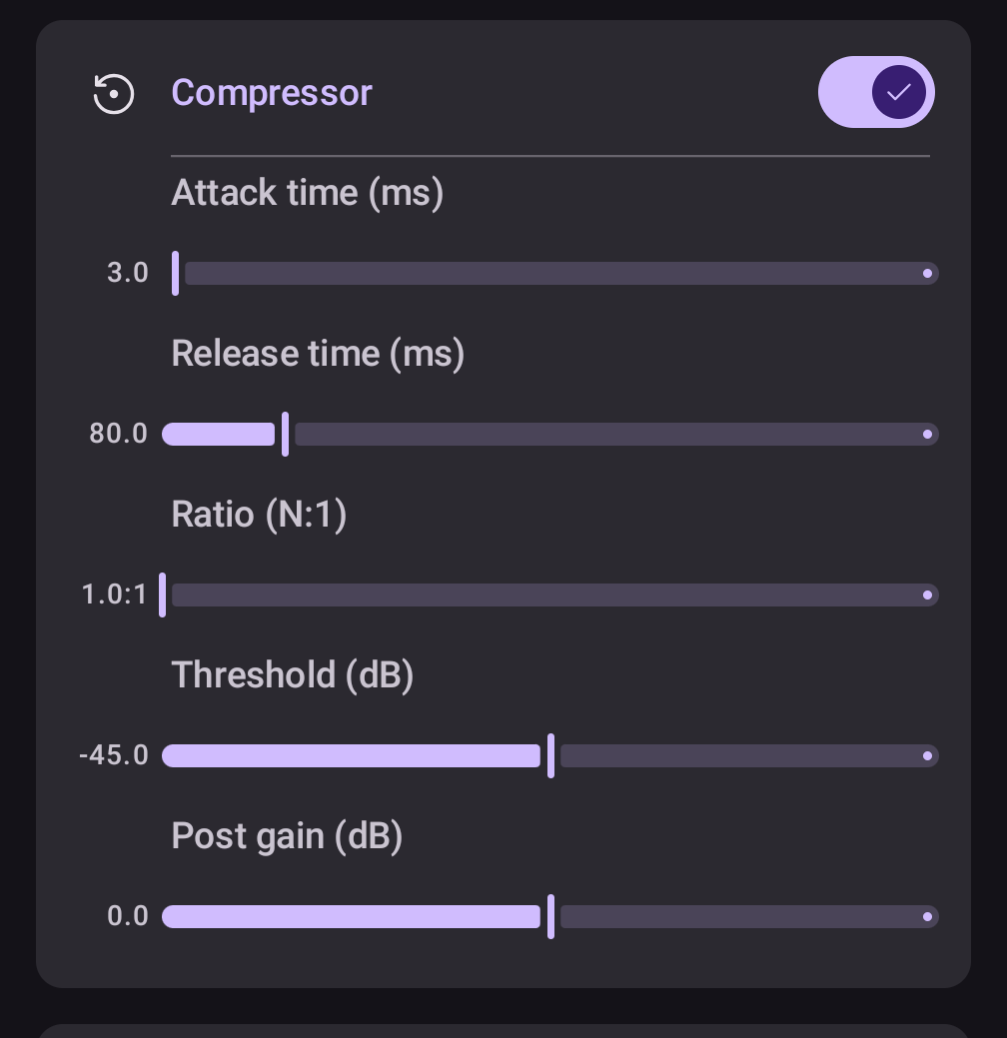This screenshot has height=1038, width=1007.
Task: Click the Threshold slider's maximum end dot
Action: point(927,756)
